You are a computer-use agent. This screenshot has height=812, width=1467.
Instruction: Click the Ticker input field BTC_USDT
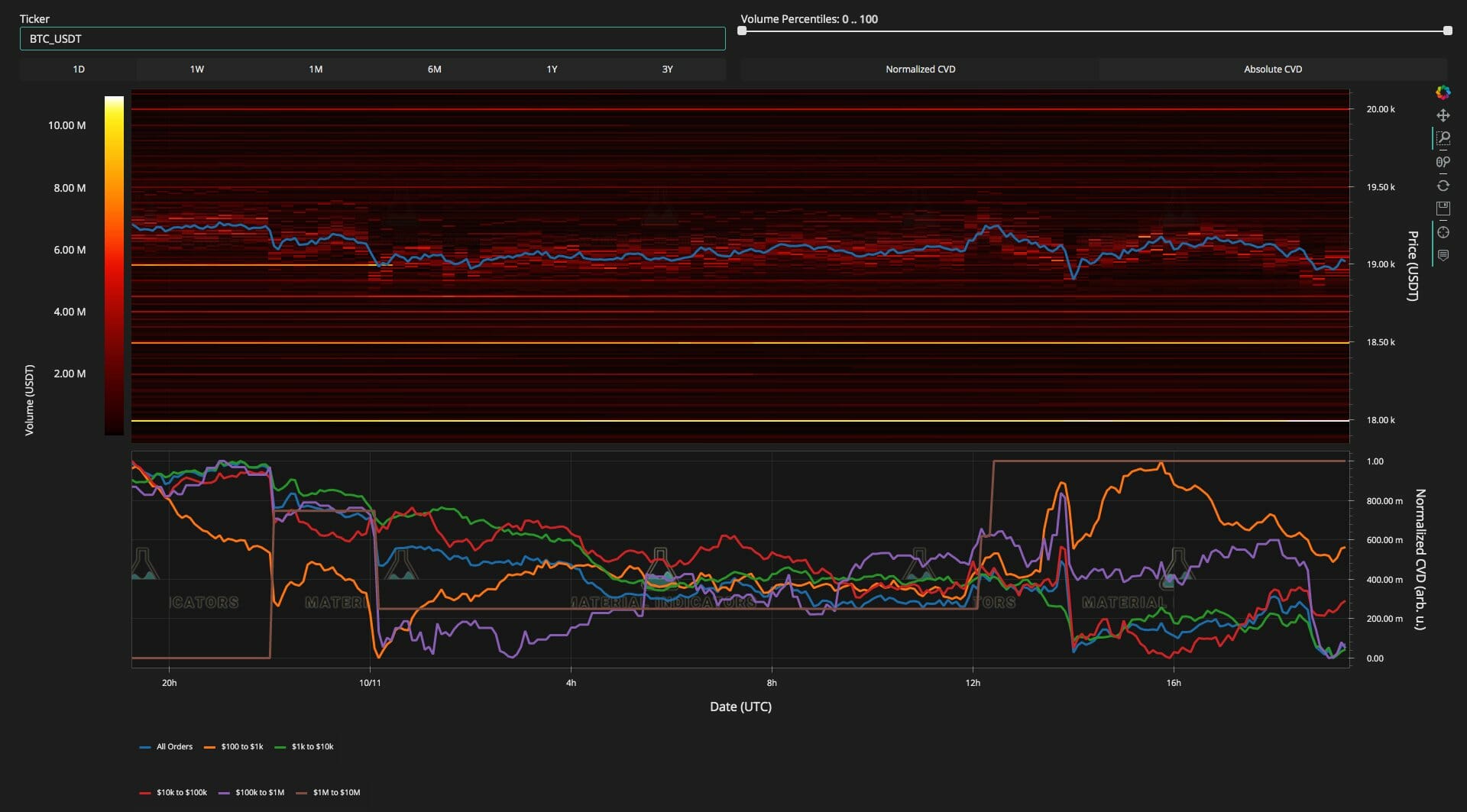[x=372, y=38]
